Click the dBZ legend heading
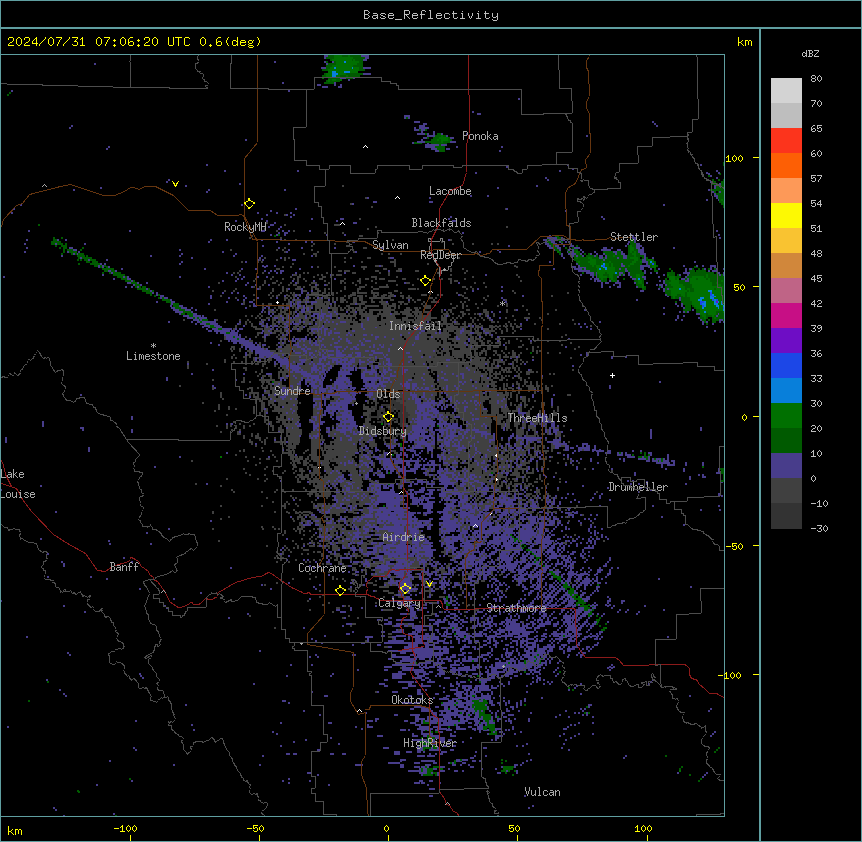 pyautogui.click(x=810, y=54)
